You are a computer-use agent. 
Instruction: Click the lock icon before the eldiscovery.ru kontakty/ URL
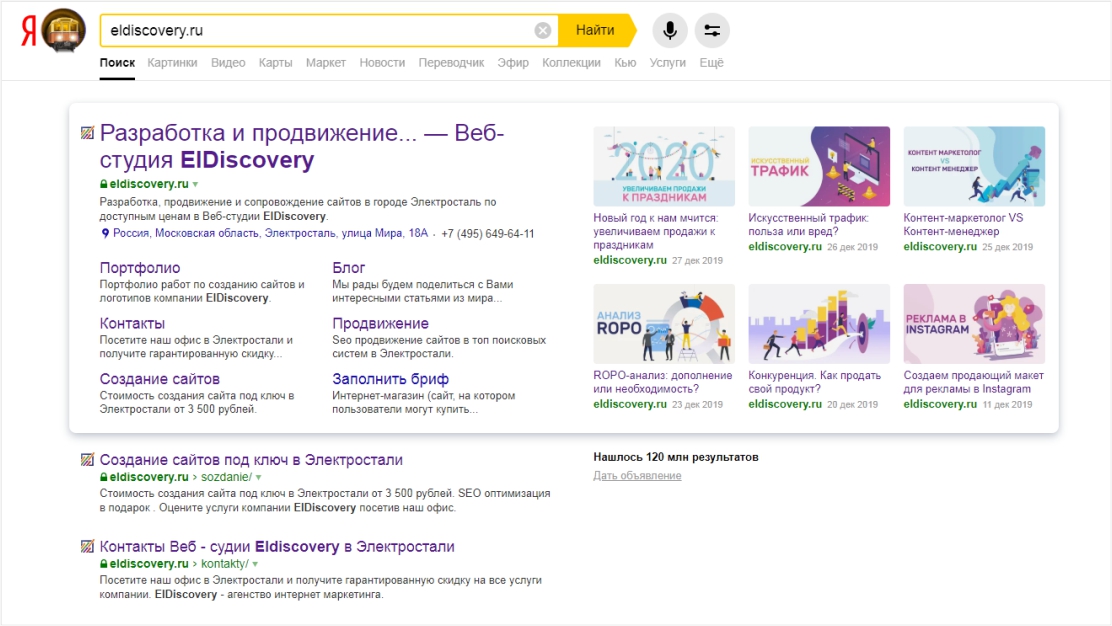click(x=104, y=564)
